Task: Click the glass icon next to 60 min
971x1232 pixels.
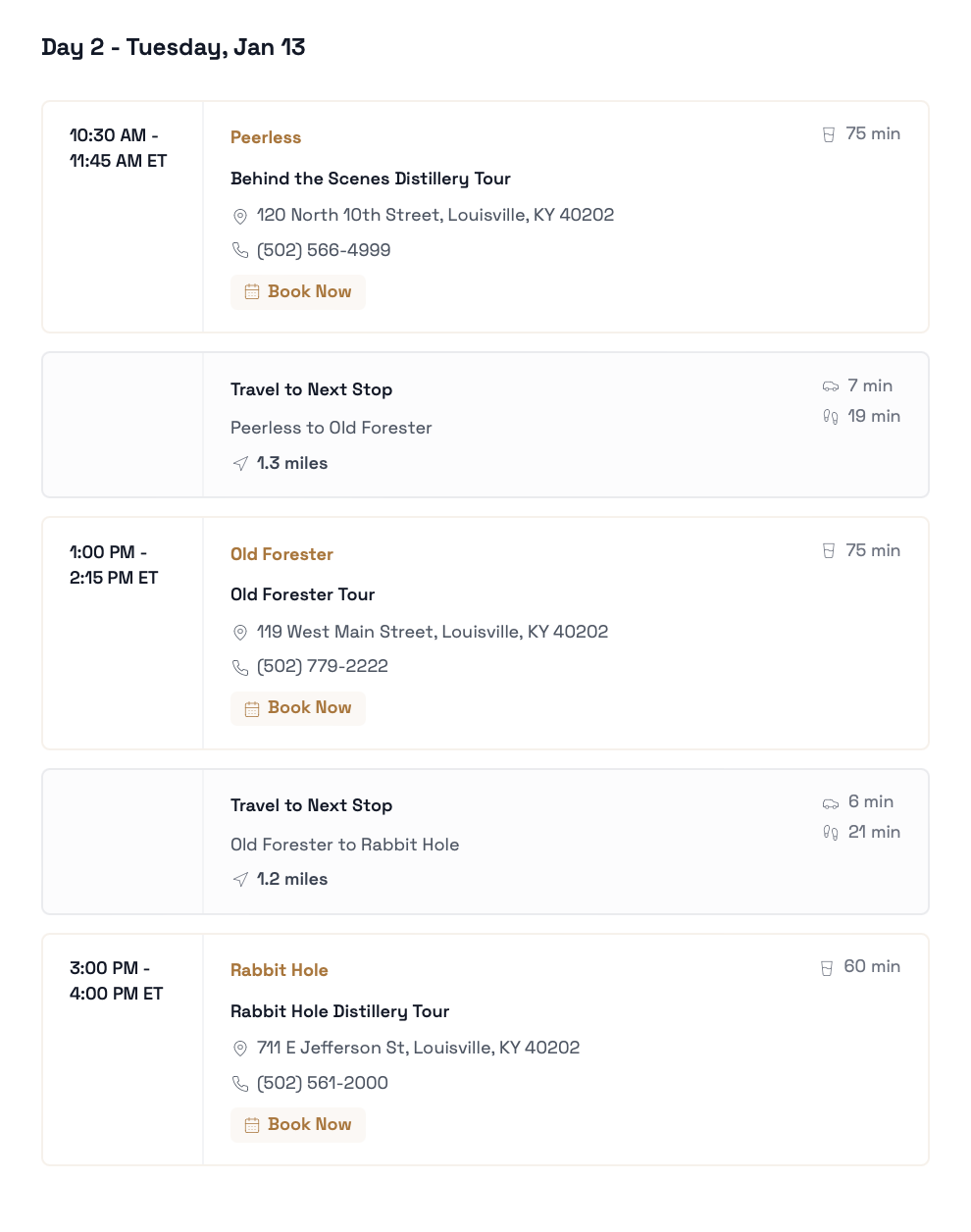Action: (827, 968)
